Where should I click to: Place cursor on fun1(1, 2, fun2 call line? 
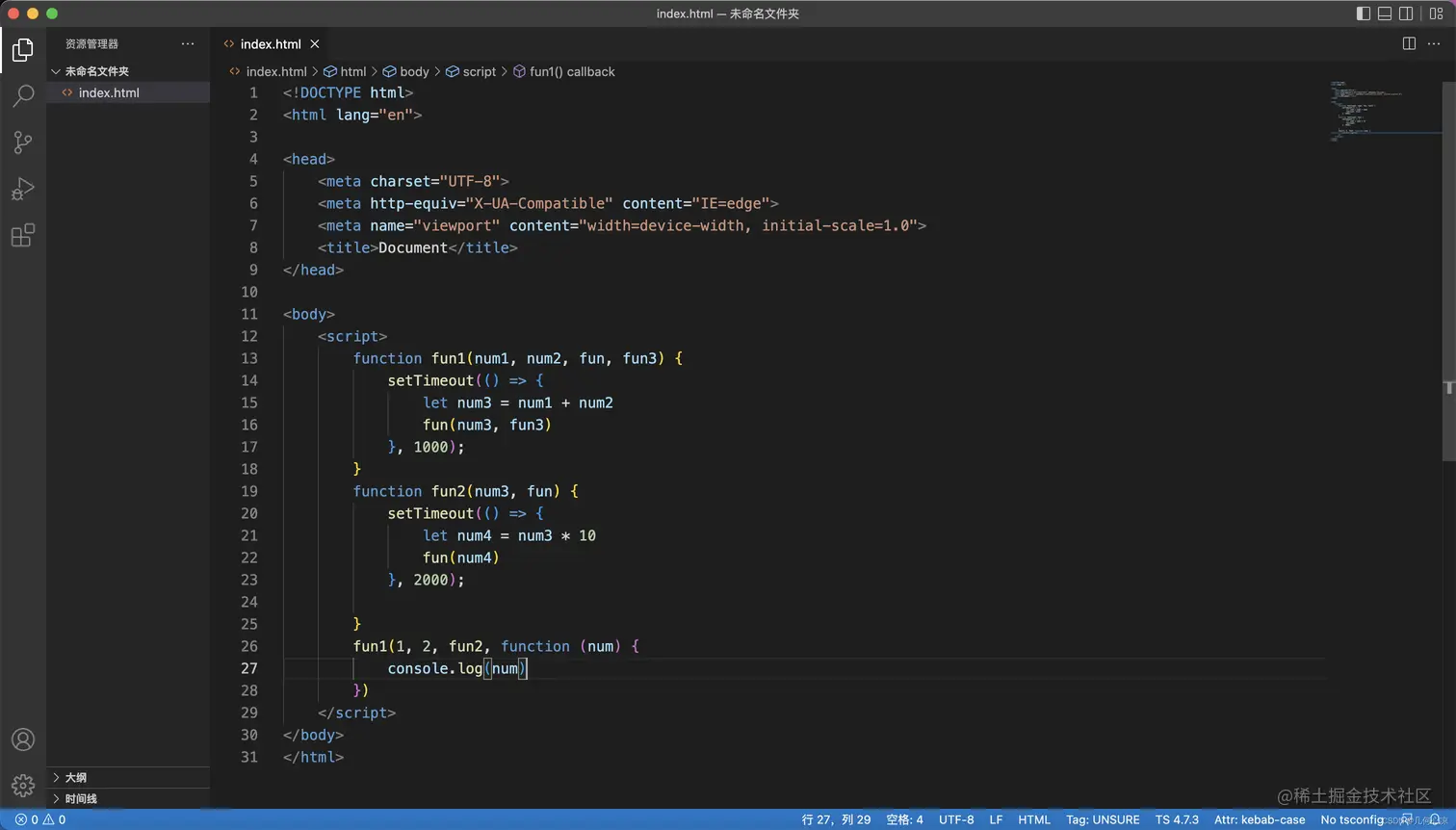(496, 646)
